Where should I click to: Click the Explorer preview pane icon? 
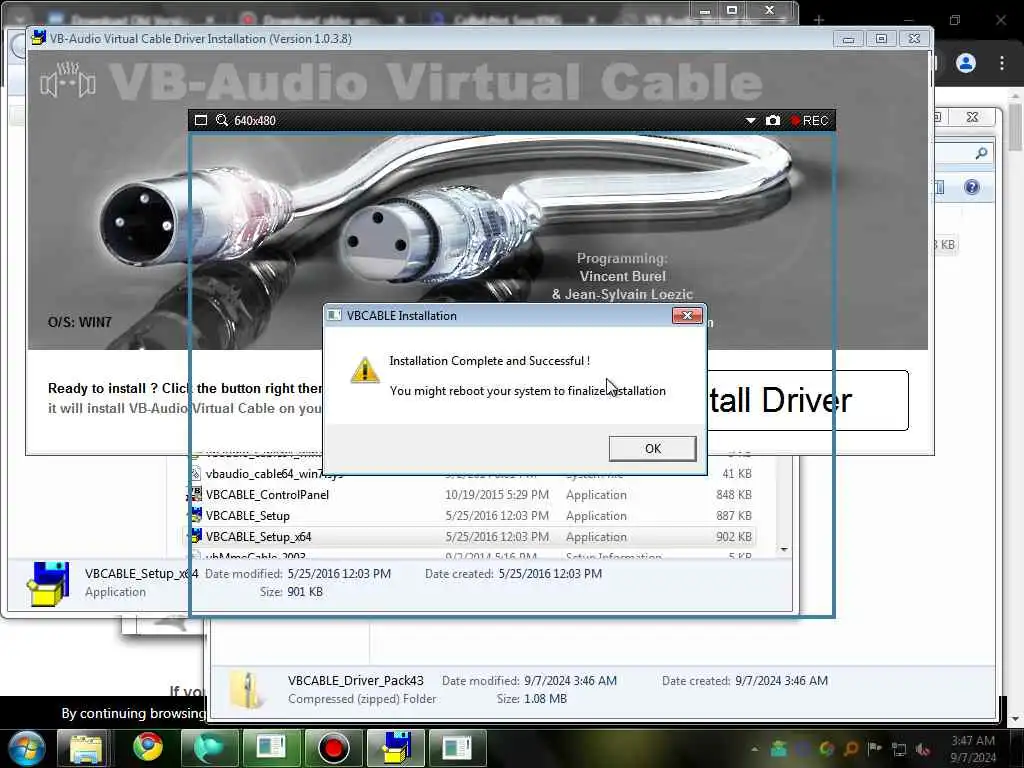pos(940,188)
